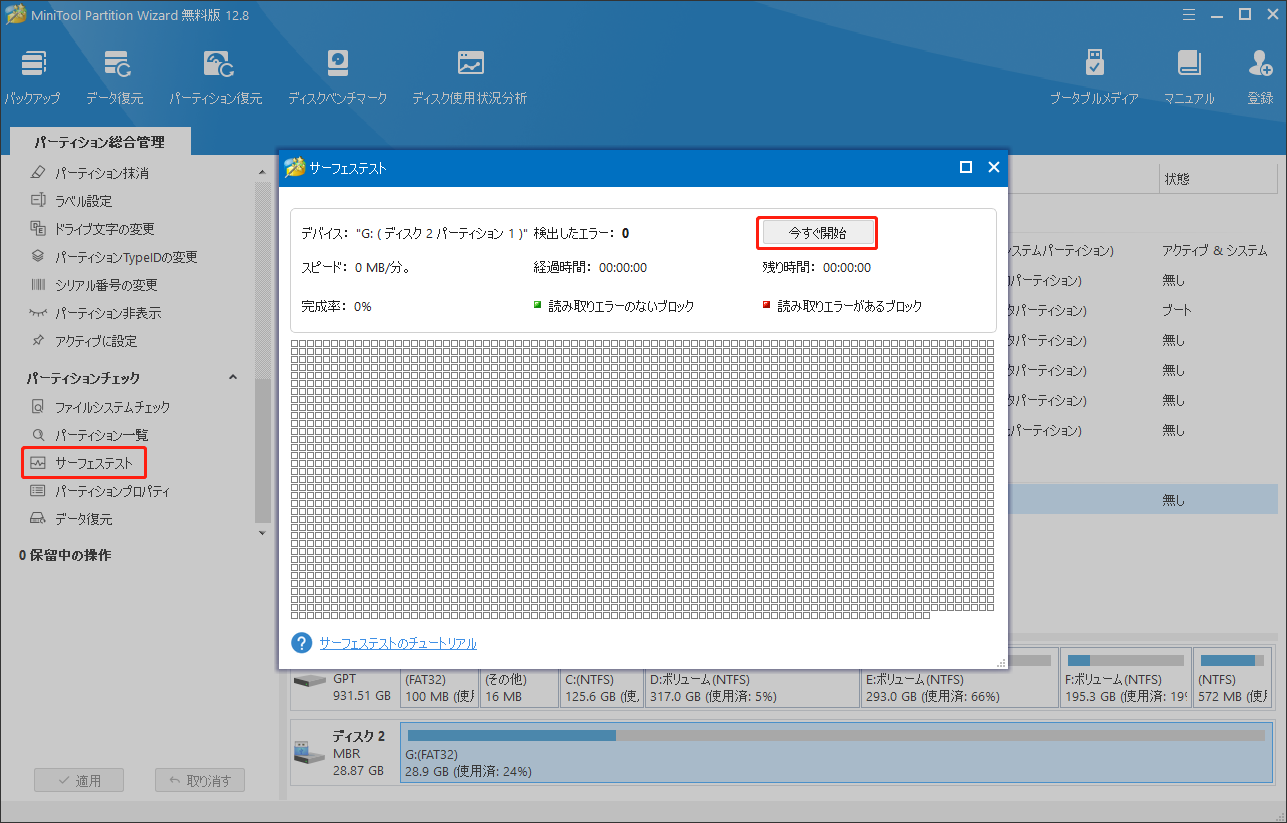1287x823 pixels.
Task: Click the 今すぐ開始 button
Action: click(817, 233)
